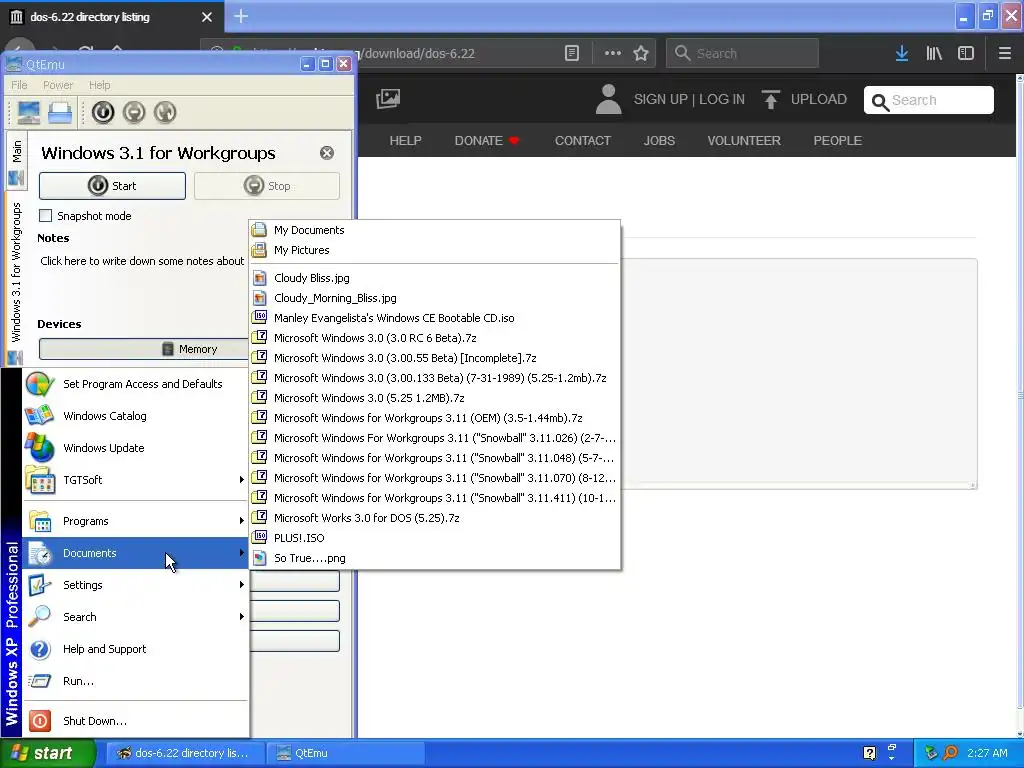Click the UPLOAD link on Internet Archive
The height and width of the screenshot is (768, 1024).
coord(804,99)
